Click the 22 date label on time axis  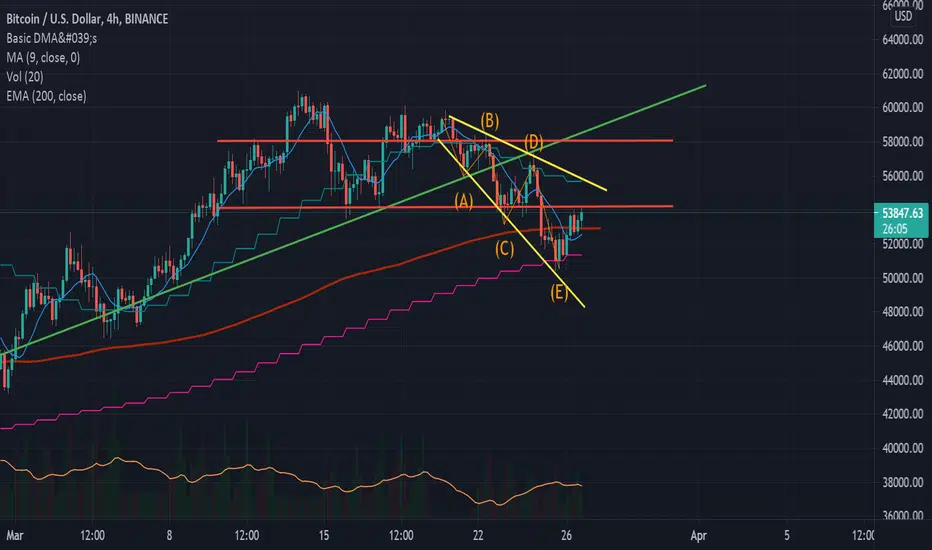coord(478,536)
